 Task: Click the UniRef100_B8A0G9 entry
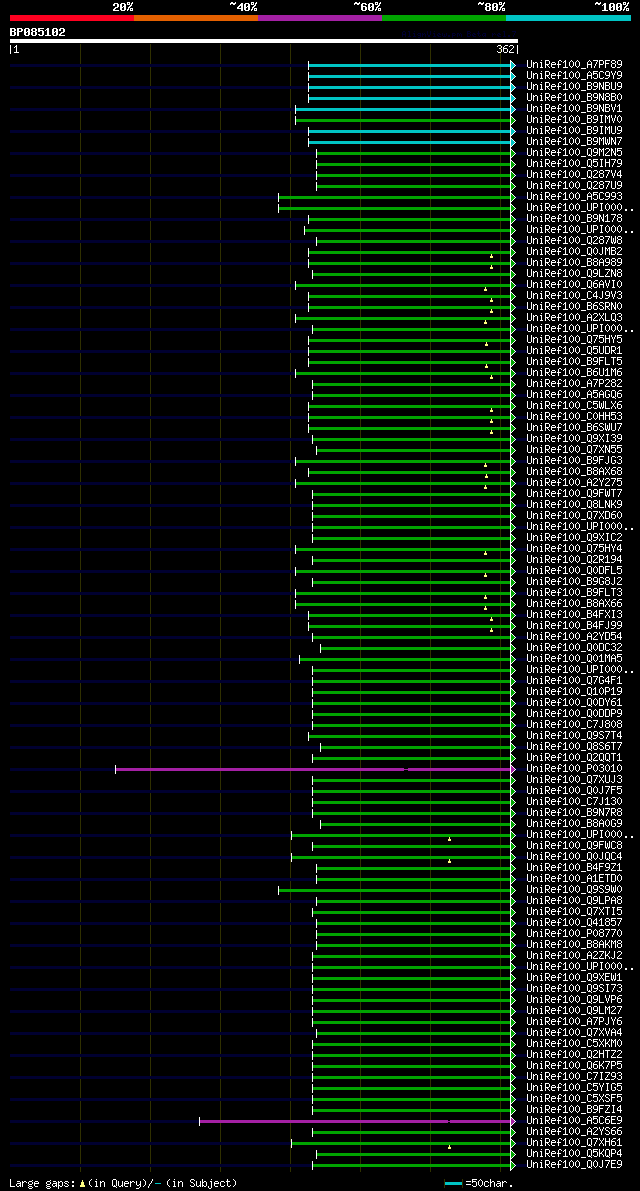tap(574, 824)
